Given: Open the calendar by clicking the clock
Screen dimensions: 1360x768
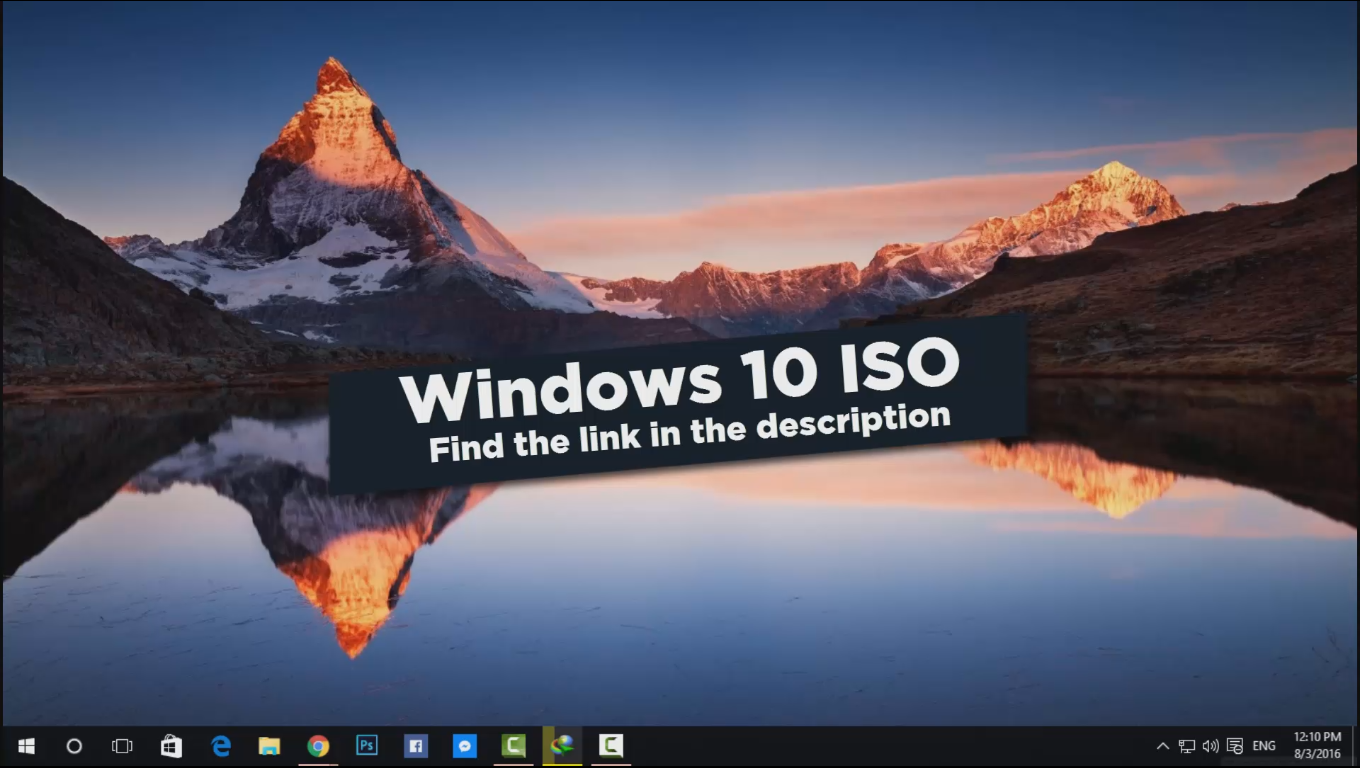Looking at the screenshot, I should [x=1322, y=745].
